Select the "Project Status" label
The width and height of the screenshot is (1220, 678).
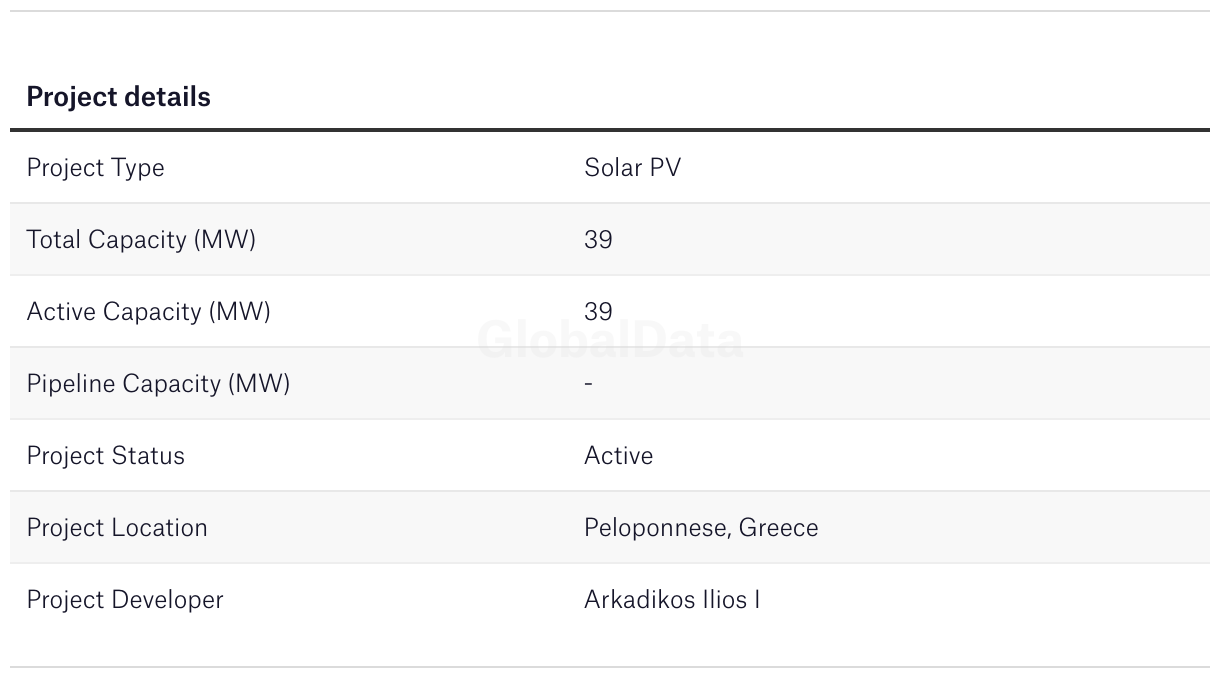point(105,456)
